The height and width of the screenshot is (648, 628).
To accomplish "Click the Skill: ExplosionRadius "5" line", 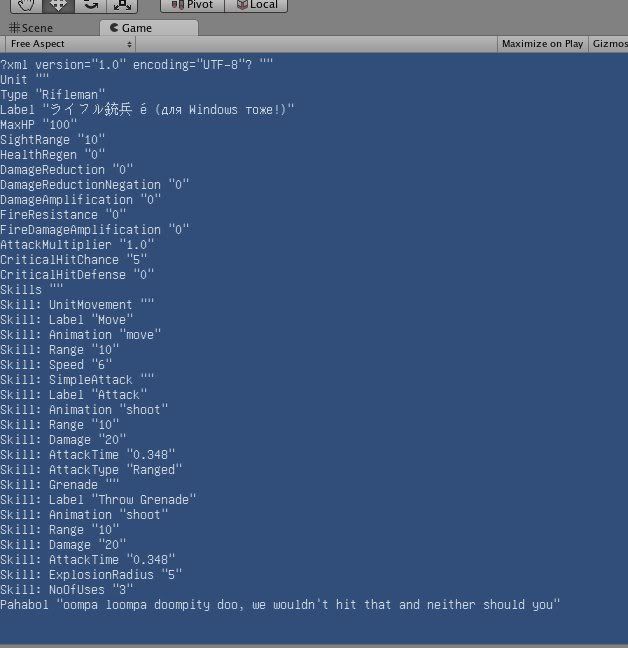I will (91, 575).
